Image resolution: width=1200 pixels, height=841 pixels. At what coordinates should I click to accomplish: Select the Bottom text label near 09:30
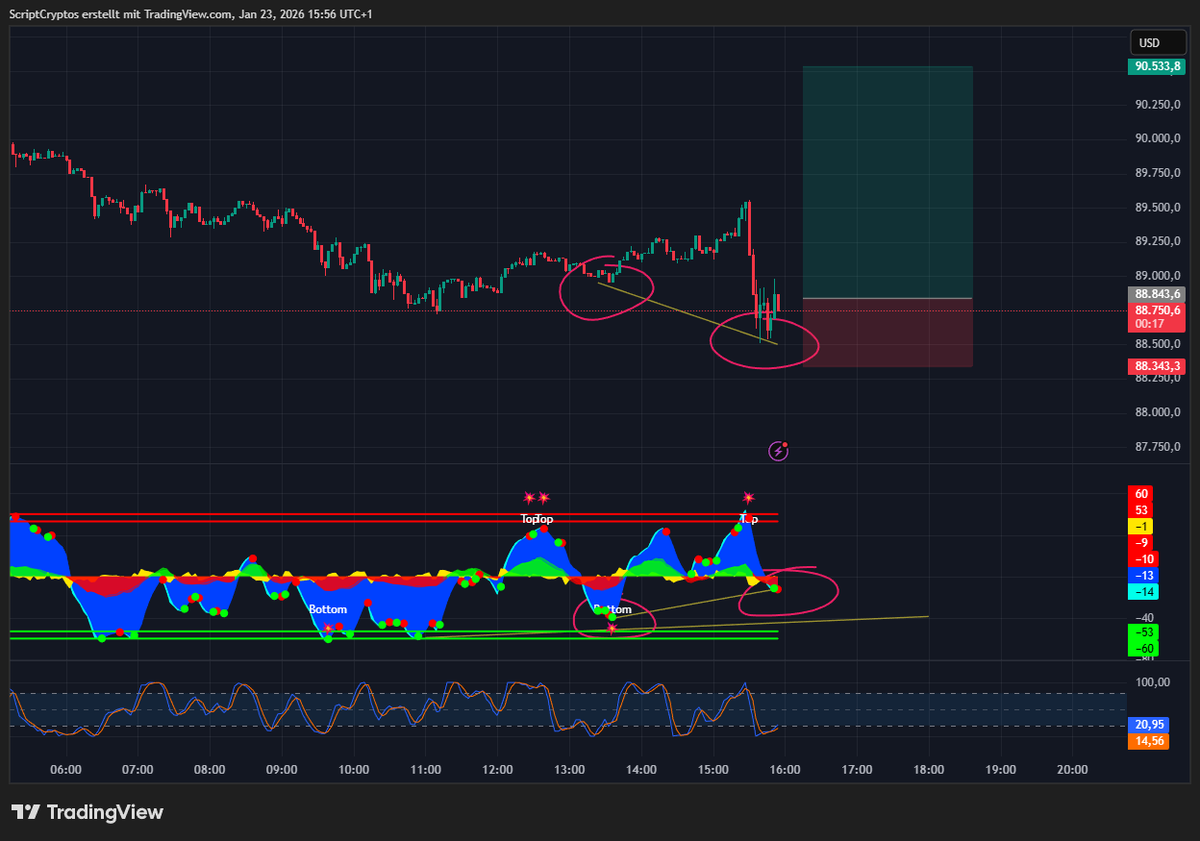pos(327,609)
